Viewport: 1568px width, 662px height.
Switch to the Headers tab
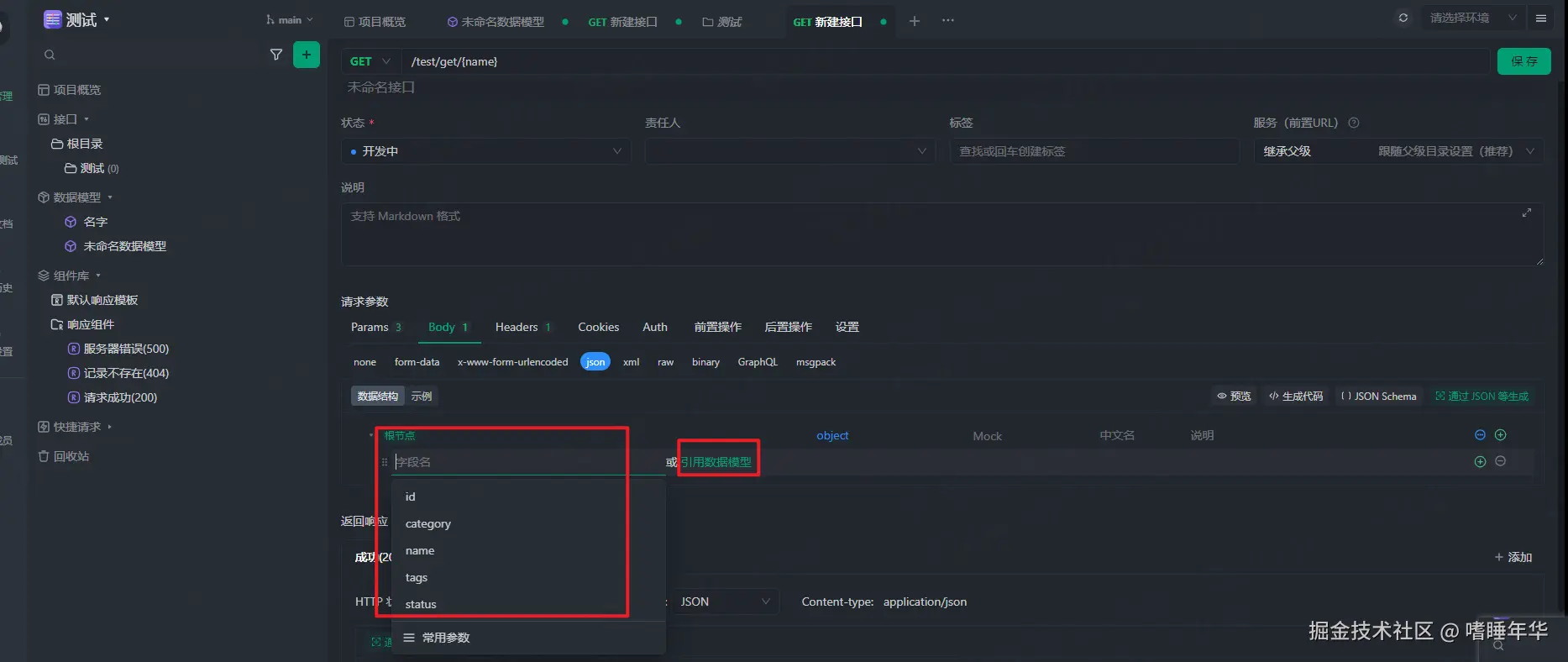pyautogui.click(x=523, y=327)
